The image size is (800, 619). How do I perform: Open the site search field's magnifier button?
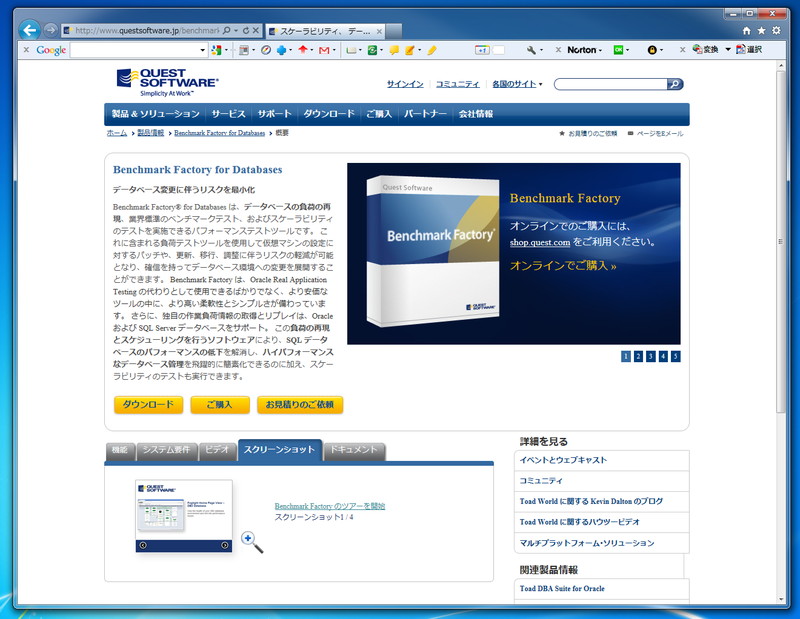click(x=675, y=86)
